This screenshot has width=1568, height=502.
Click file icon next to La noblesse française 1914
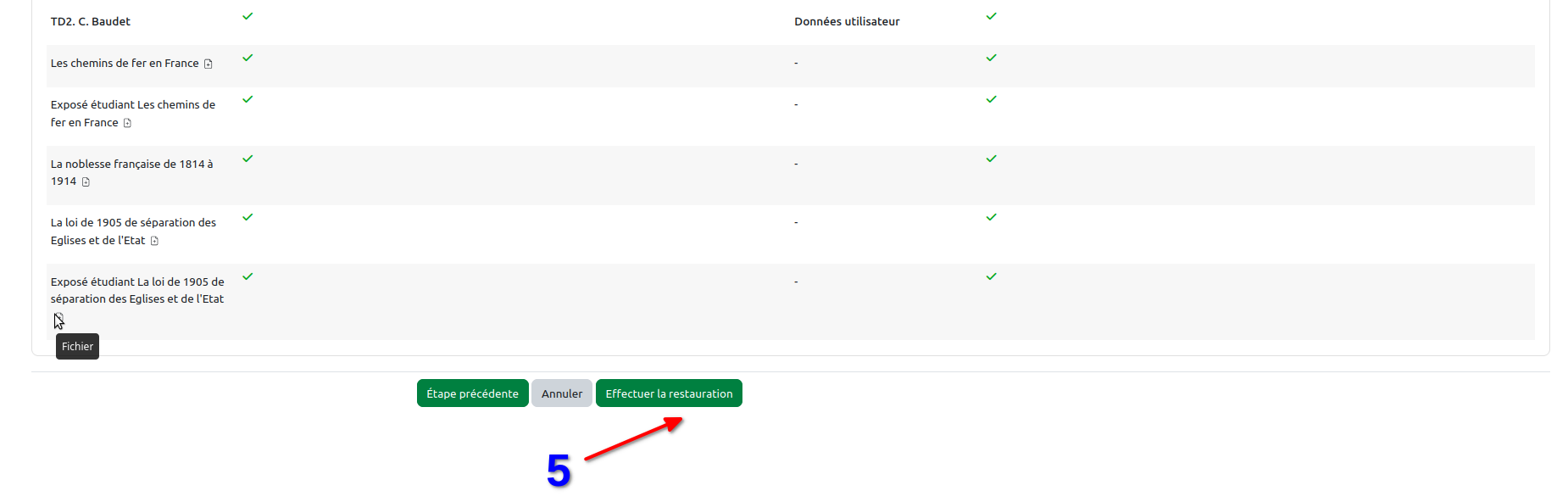[86, 181]
